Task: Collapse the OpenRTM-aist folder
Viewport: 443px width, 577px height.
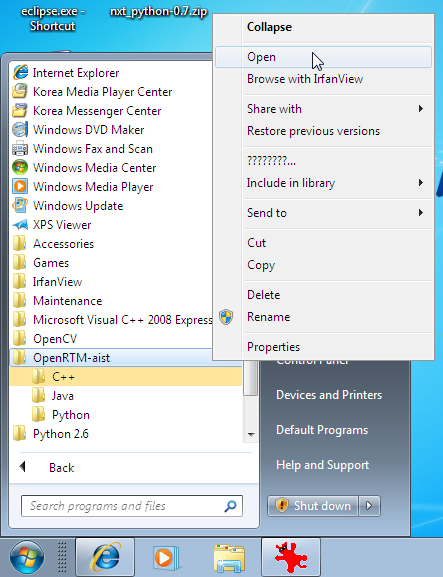Action: tap(111, 358)
